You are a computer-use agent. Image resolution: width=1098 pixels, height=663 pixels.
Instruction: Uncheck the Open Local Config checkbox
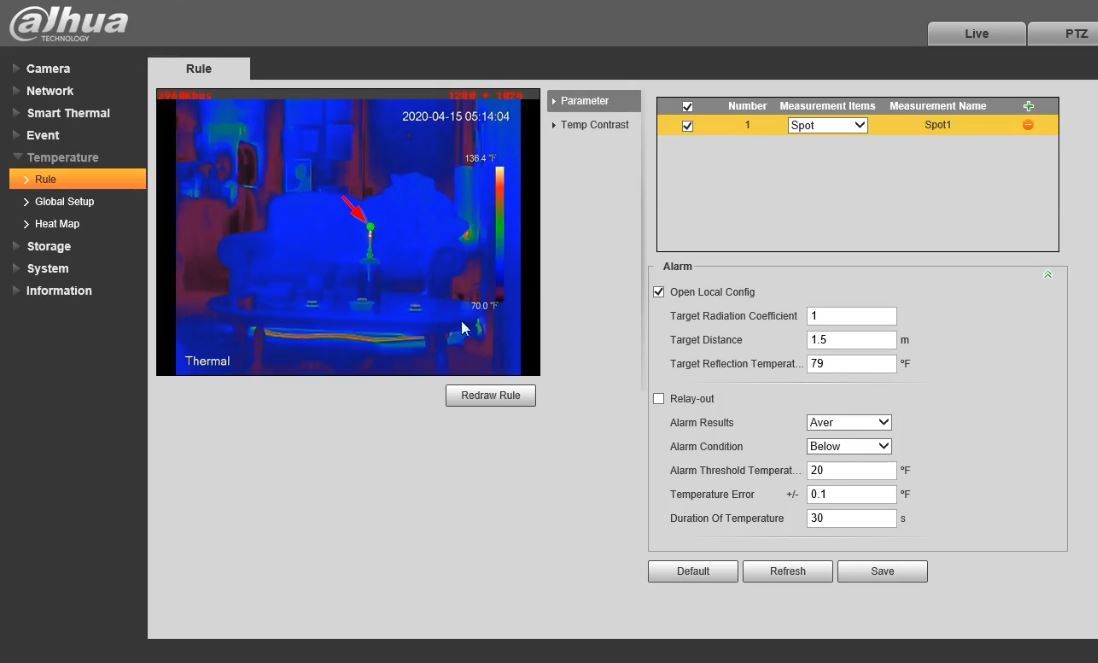[658, 292]
